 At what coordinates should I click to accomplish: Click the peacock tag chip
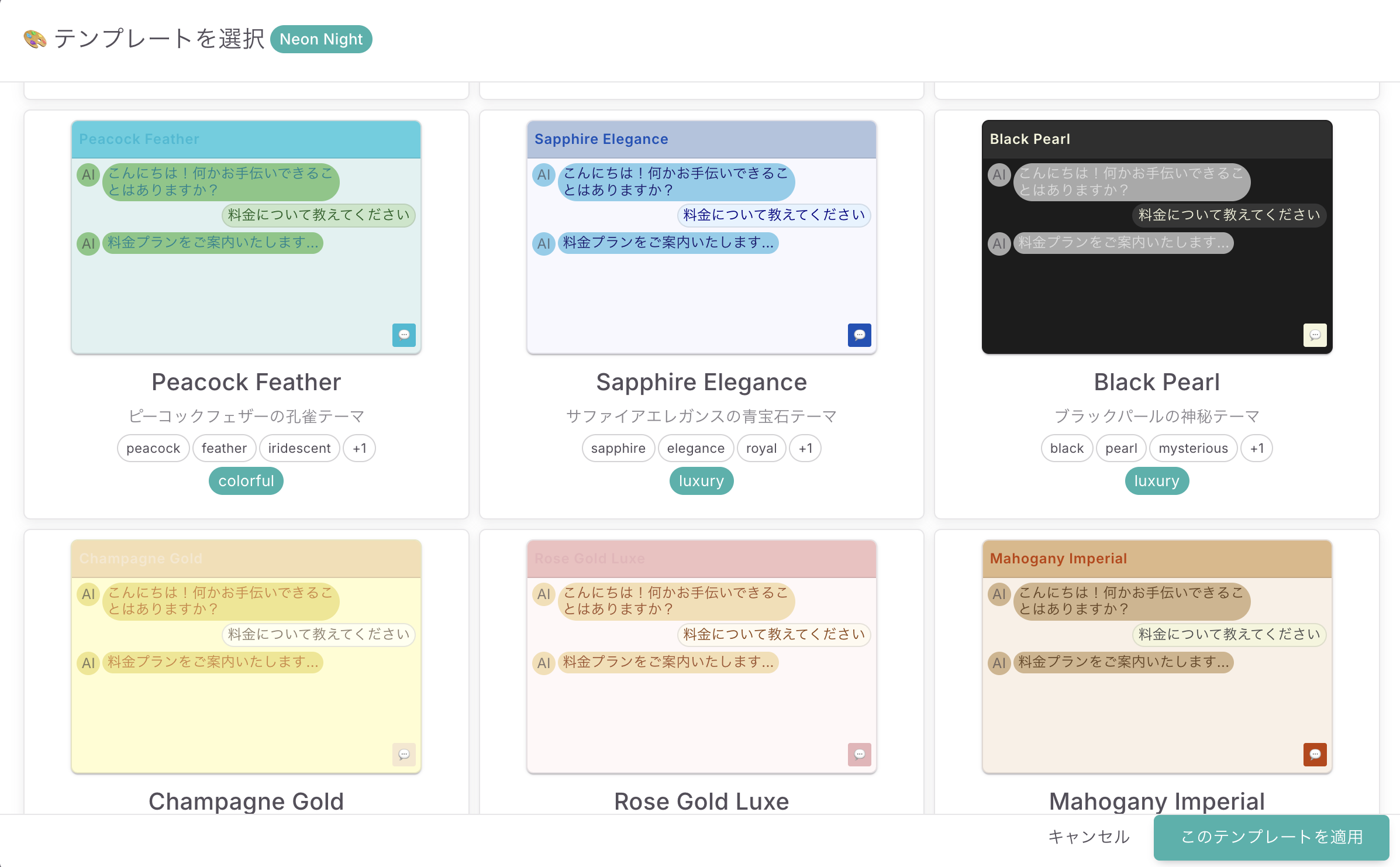153,448
